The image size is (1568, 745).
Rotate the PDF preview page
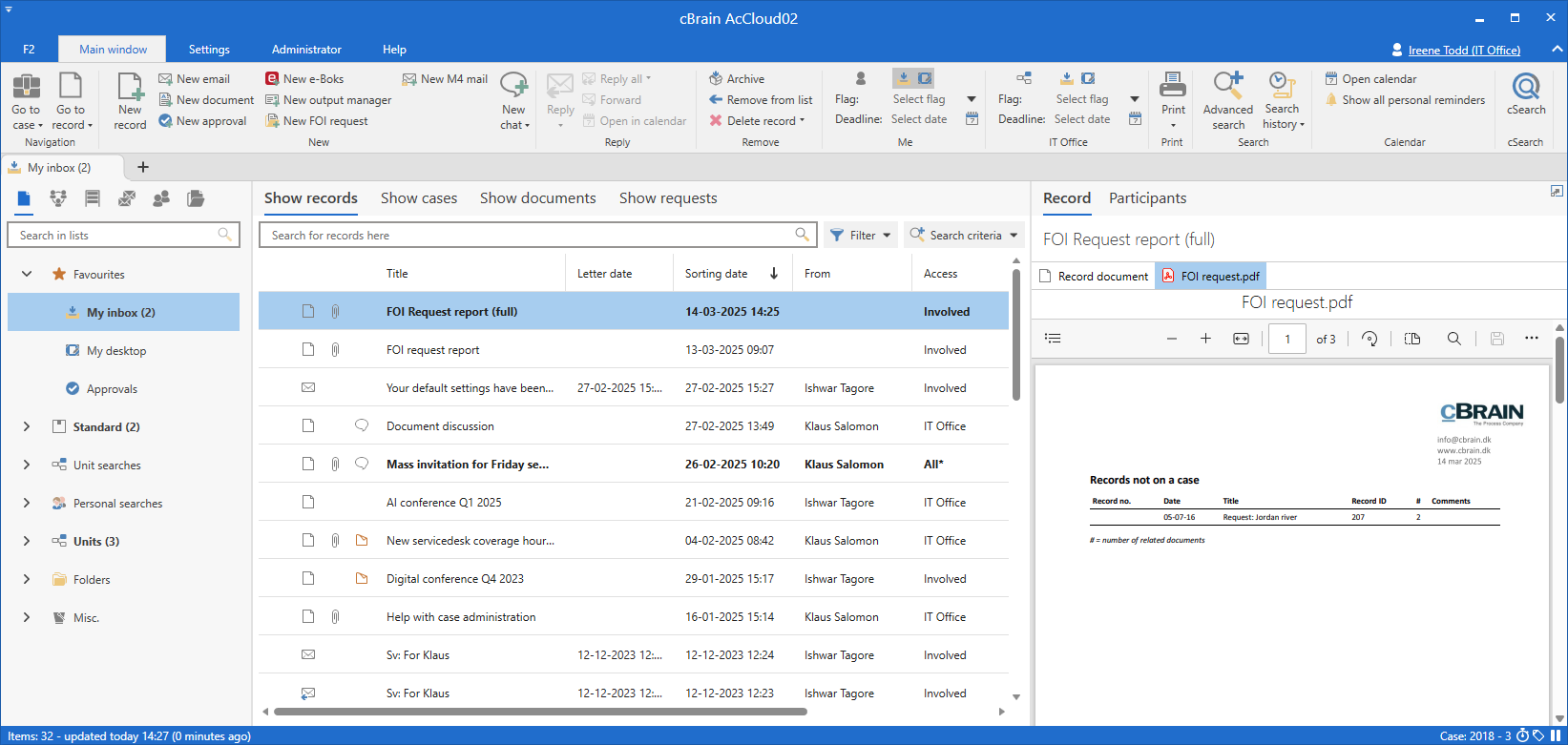[1369, 339]
